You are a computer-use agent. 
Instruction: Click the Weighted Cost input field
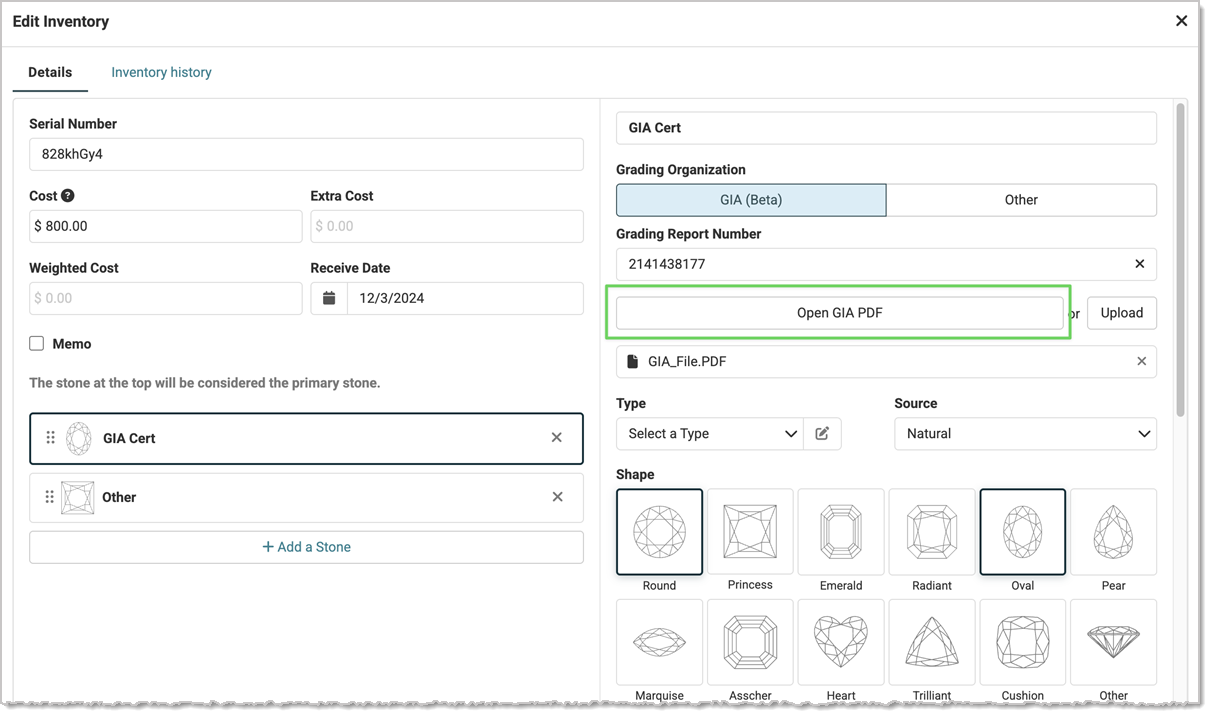pyautogui.click(x=165, y=298)
